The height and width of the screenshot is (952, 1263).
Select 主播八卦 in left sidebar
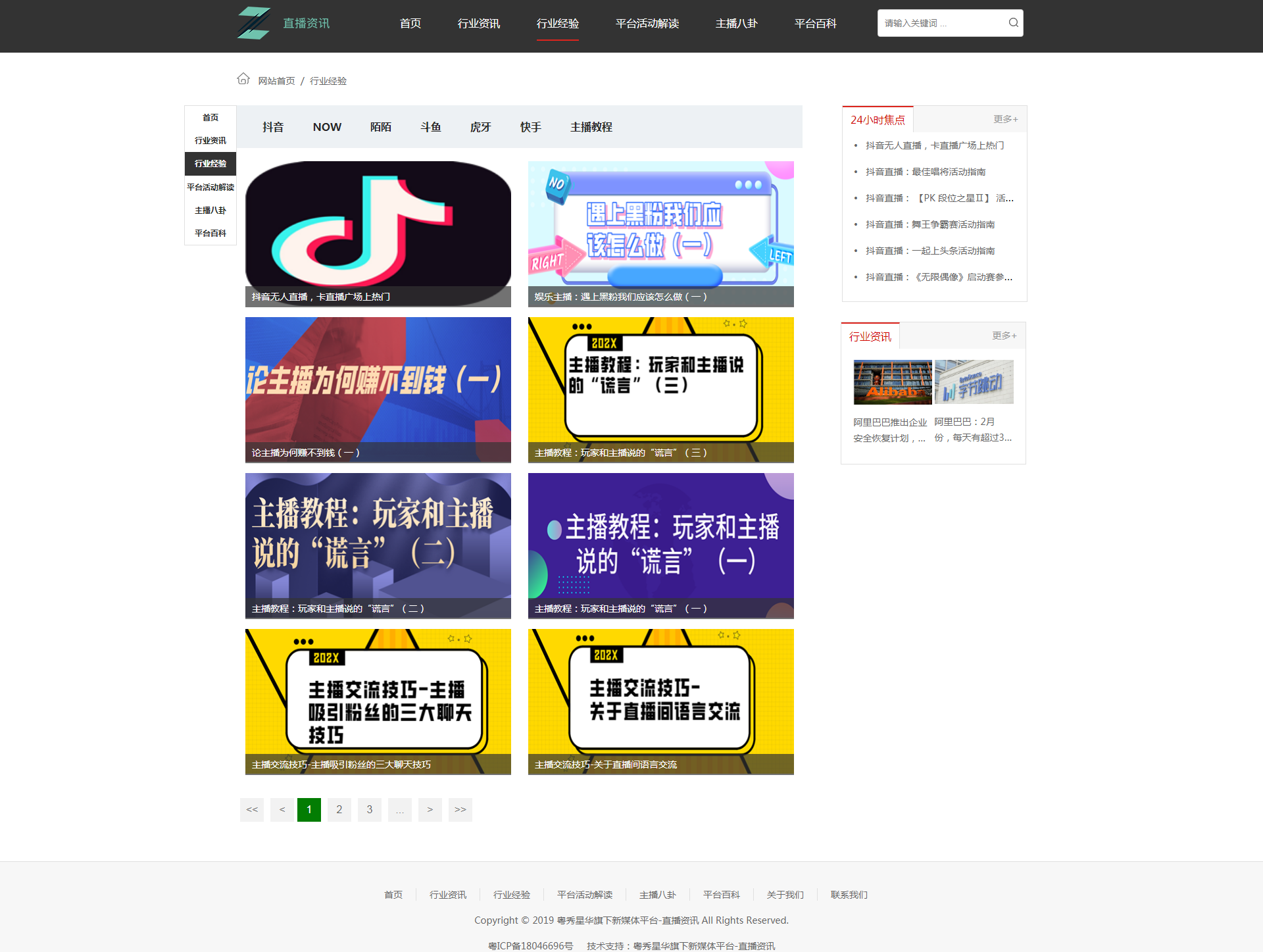tap(210, 211)
